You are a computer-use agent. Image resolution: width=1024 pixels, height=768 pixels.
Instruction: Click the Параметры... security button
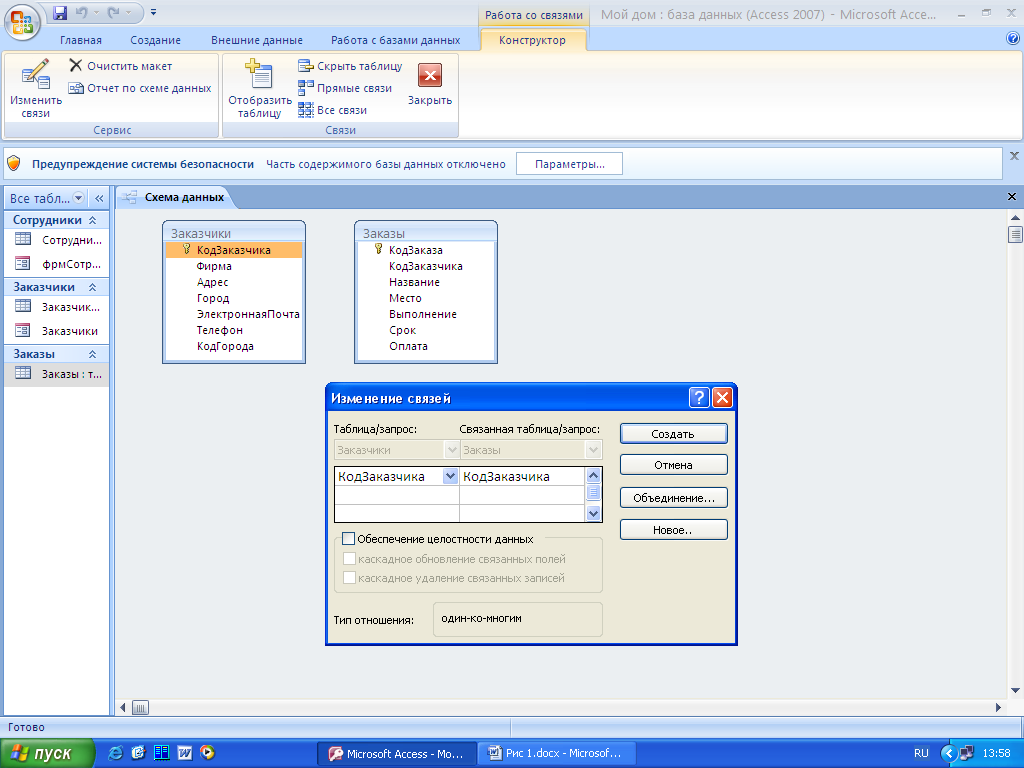[x=569, y=164]
